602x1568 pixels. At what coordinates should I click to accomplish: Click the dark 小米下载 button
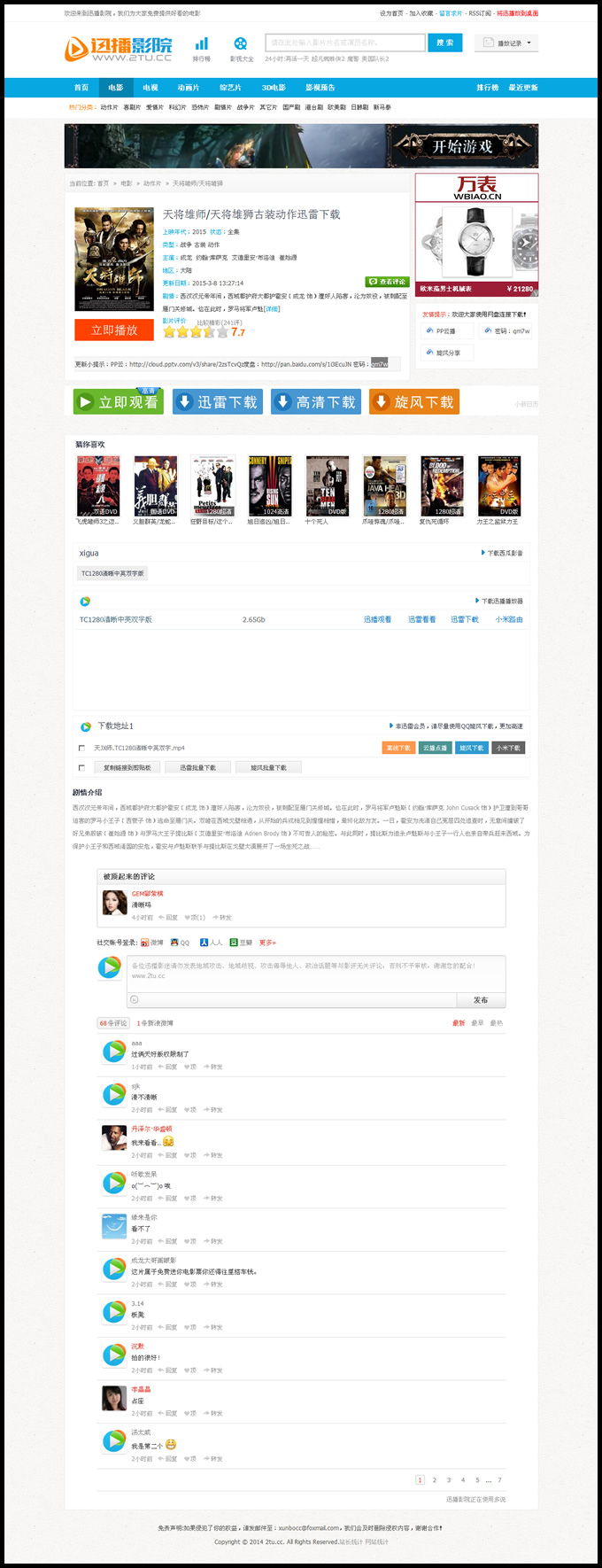coord(508,748)
